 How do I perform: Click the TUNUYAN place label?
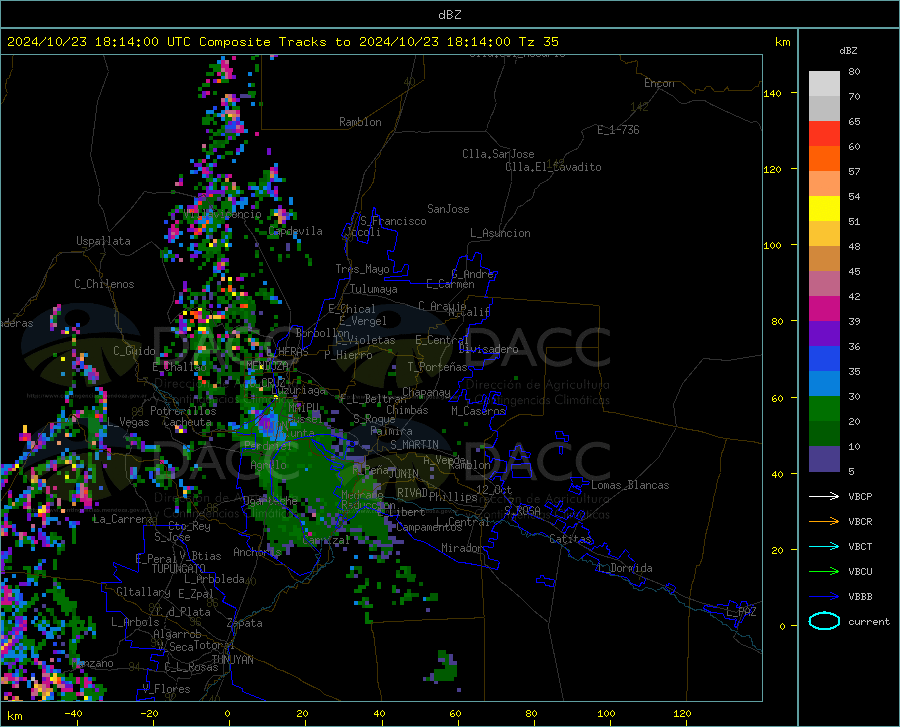(232, 659)
